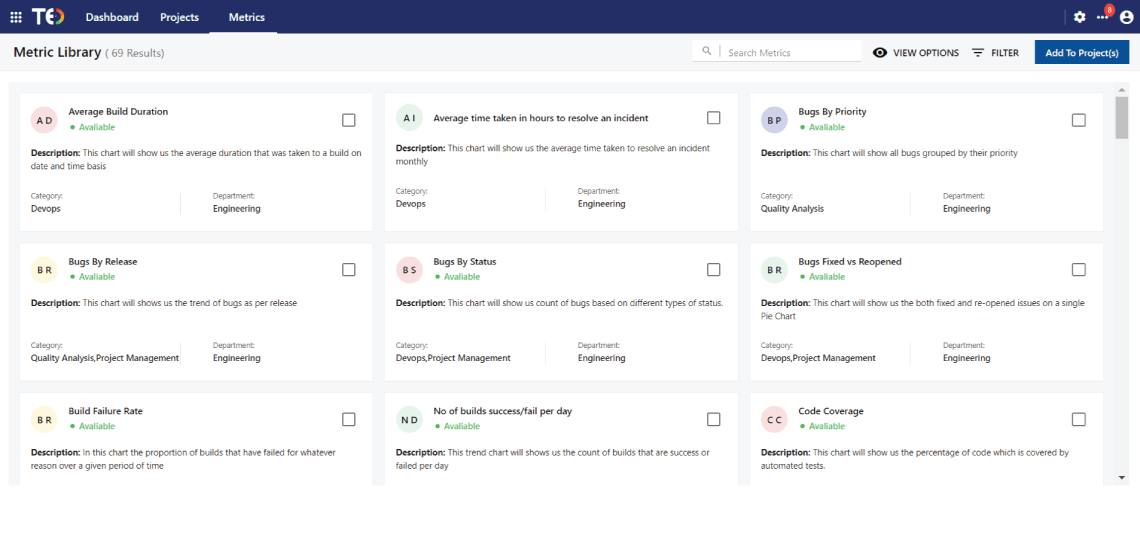Tick the Code Coverage metric checkbox

pyautogui.click(x=1079, y=420)
